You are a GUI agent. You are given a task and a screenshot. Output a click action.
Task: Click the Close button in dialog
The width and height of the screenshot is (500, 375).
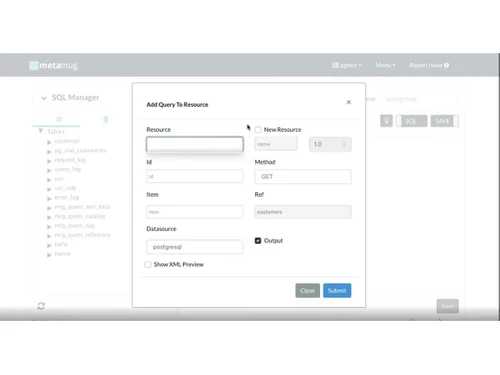coord(307,291)
